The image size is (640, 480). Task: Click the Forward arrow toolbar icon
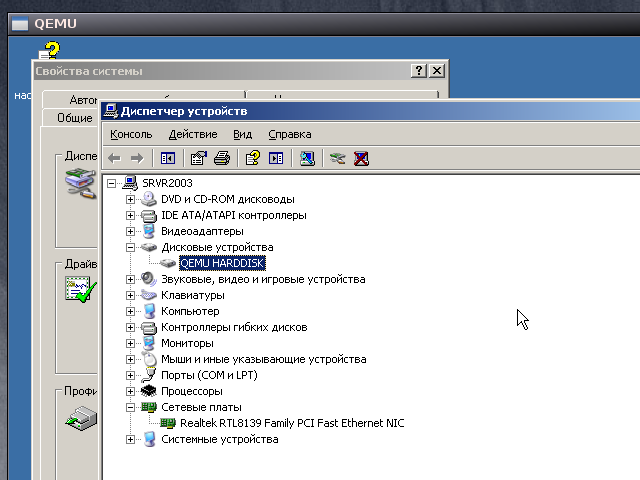coord(137,158)
